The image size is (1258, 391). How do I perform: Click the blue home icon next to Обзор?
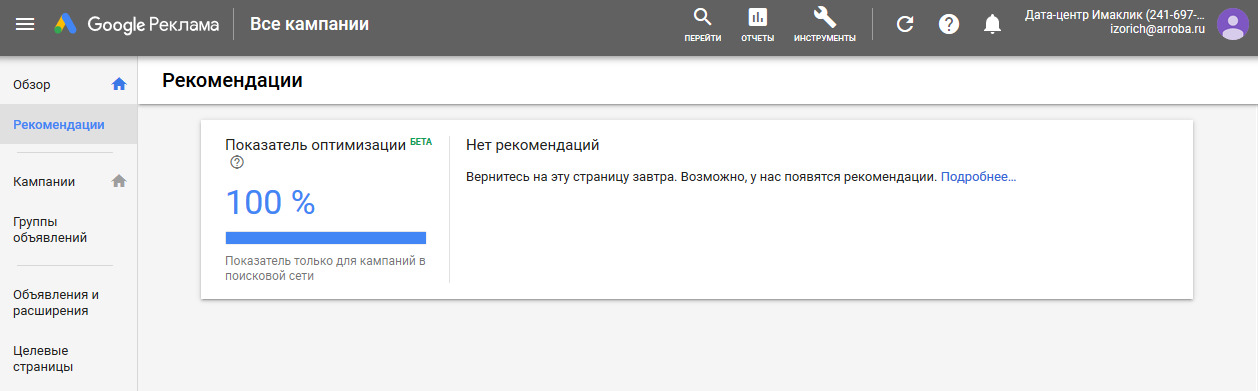[119, 84]
